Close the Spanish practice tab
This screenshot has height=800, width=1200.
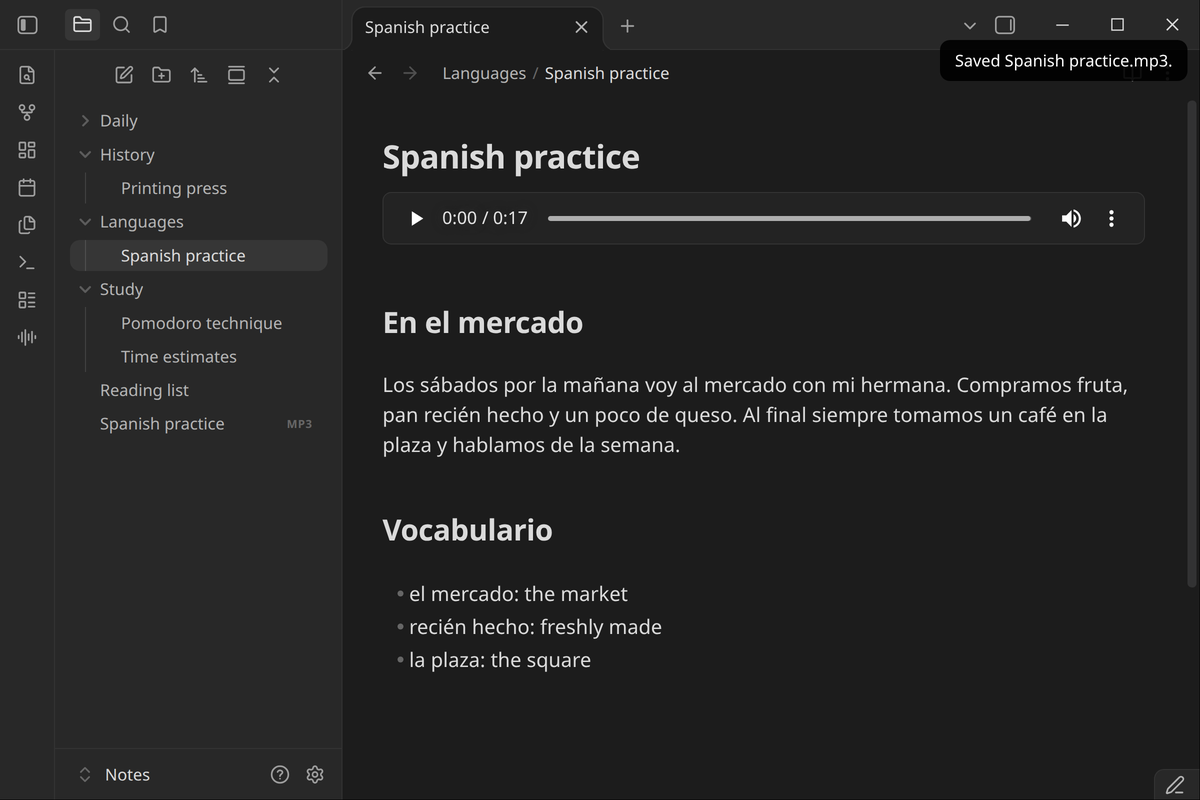pos(581,27)
